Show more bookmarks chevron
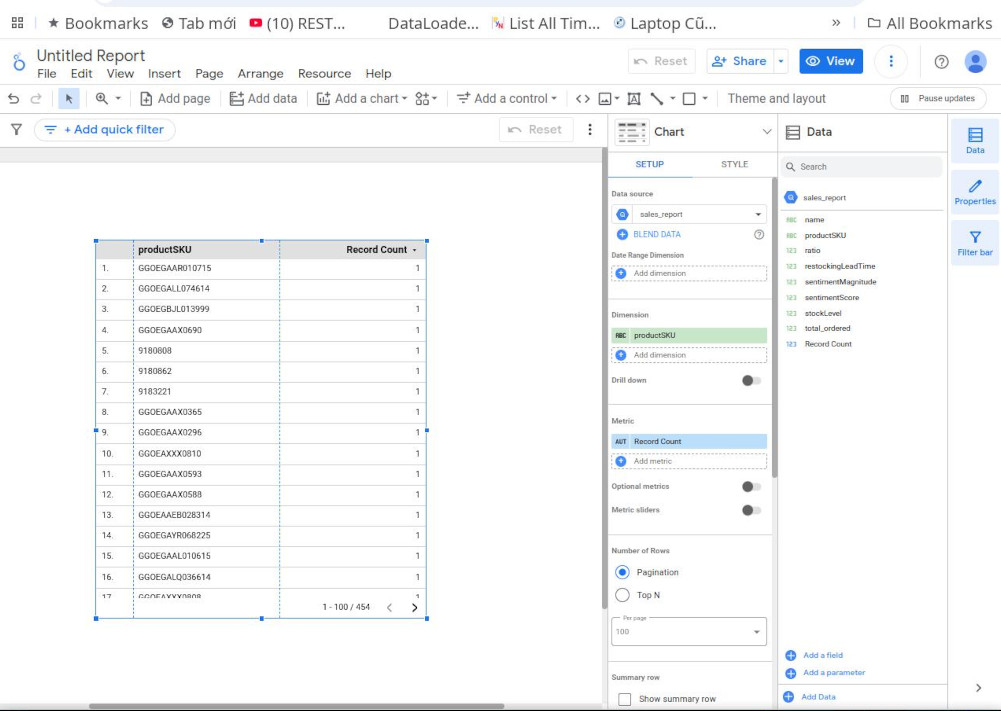Viewport: 1001px width, 711px height. point(836,23)
